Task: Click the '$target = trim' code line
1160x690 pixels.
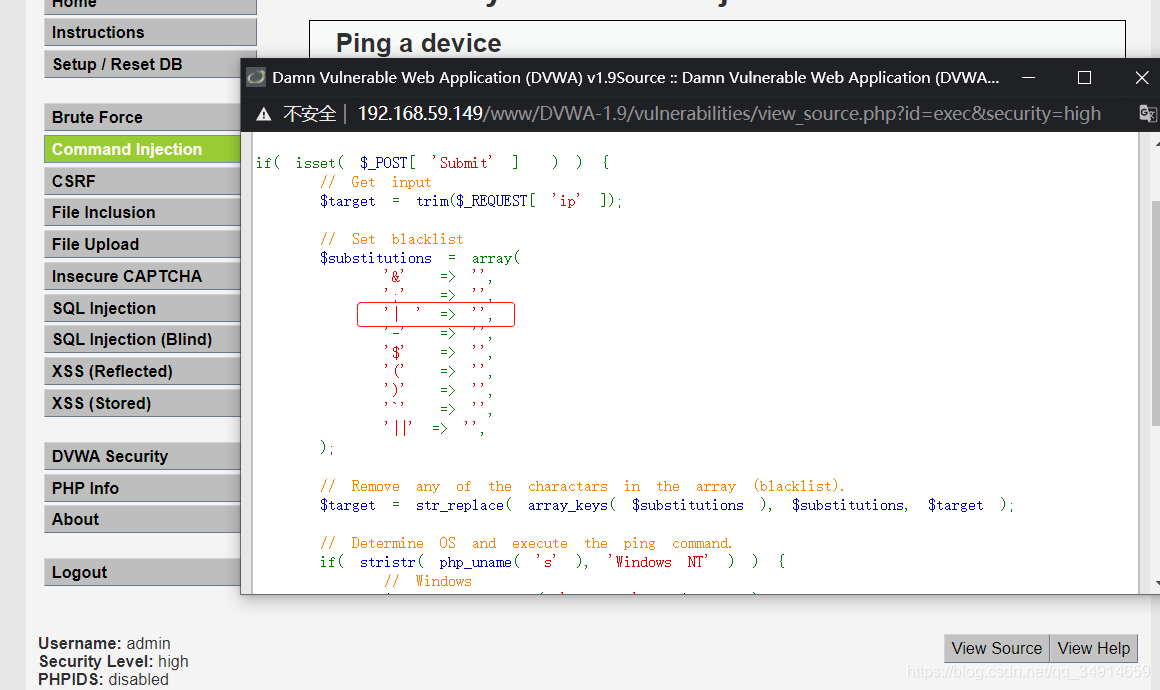Action: point(471,201)
